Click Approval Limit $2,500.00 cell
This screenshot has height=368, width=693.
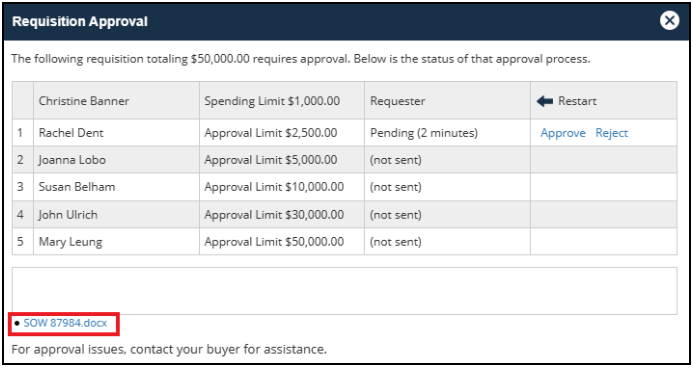click(282, 133)
